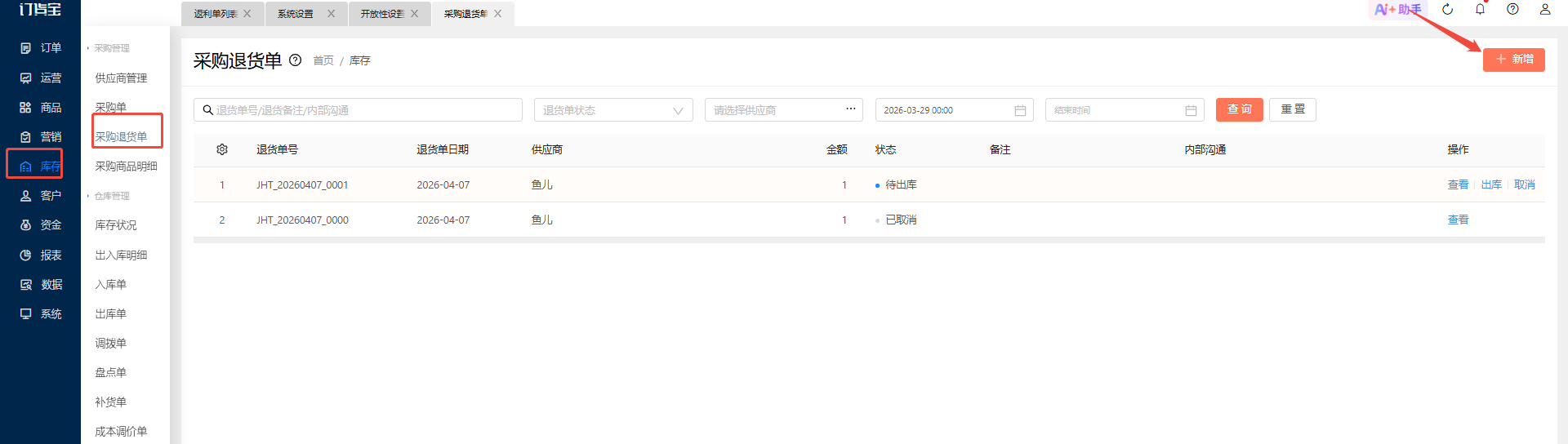Image resolution: width=1568 pixels, height=444 pixels.
Task: Launch the AI 助手 assistant
Action: pos(1397,10)
